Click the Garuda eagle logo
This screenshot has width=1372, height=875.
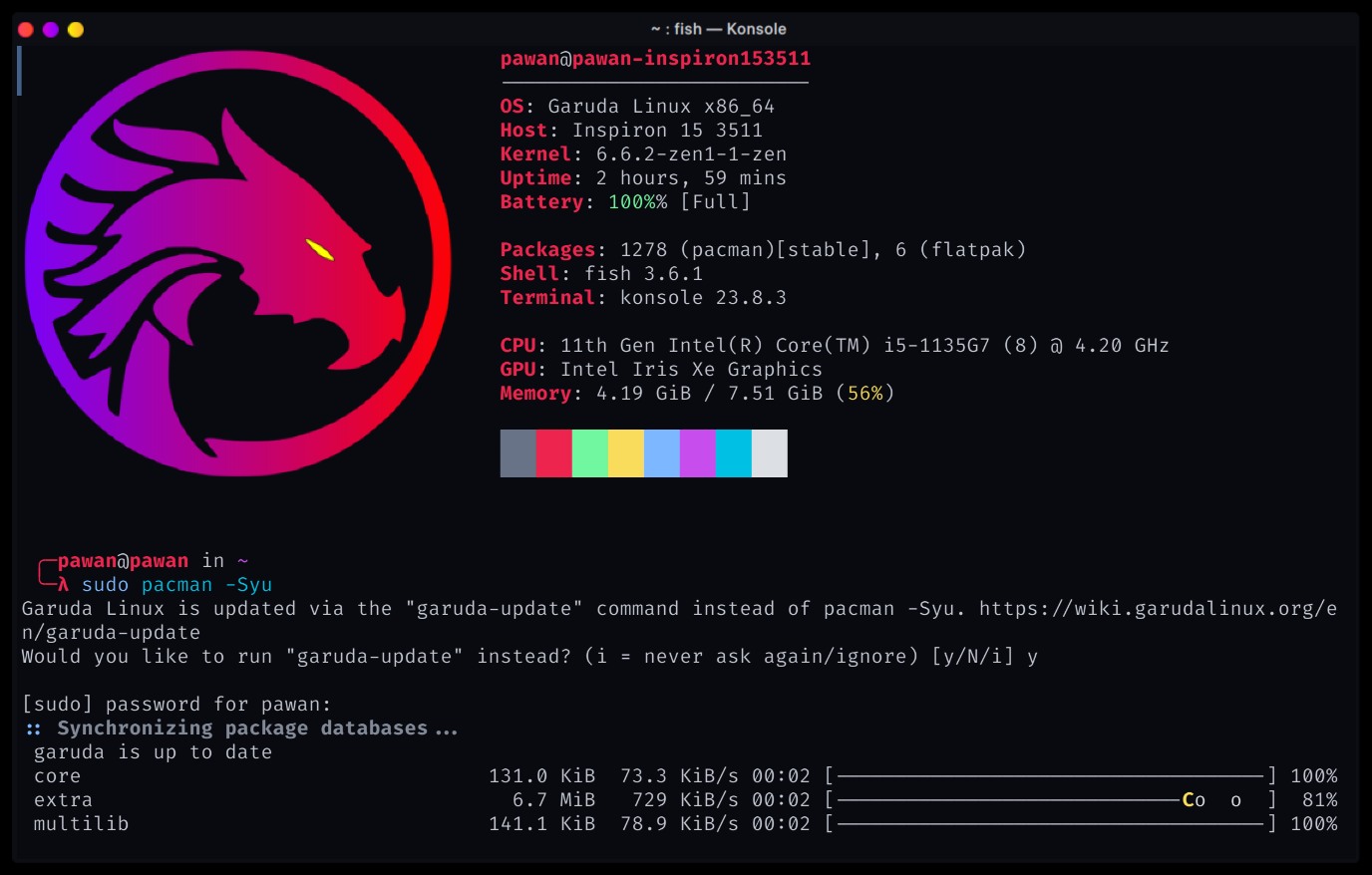click(237, 263)
